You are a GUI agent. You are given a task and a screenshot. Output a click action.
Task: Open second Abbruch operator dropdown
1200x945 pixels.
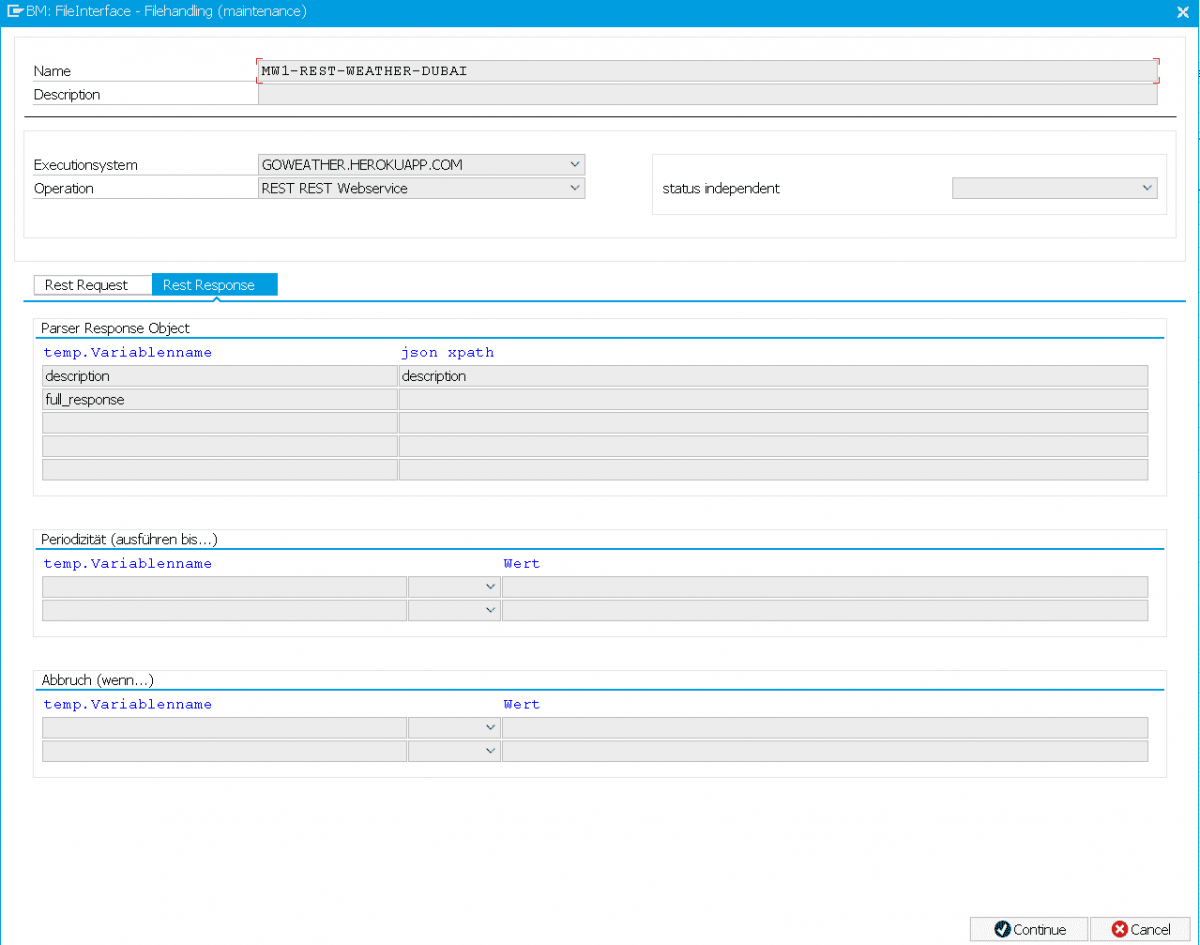(490, 751)
